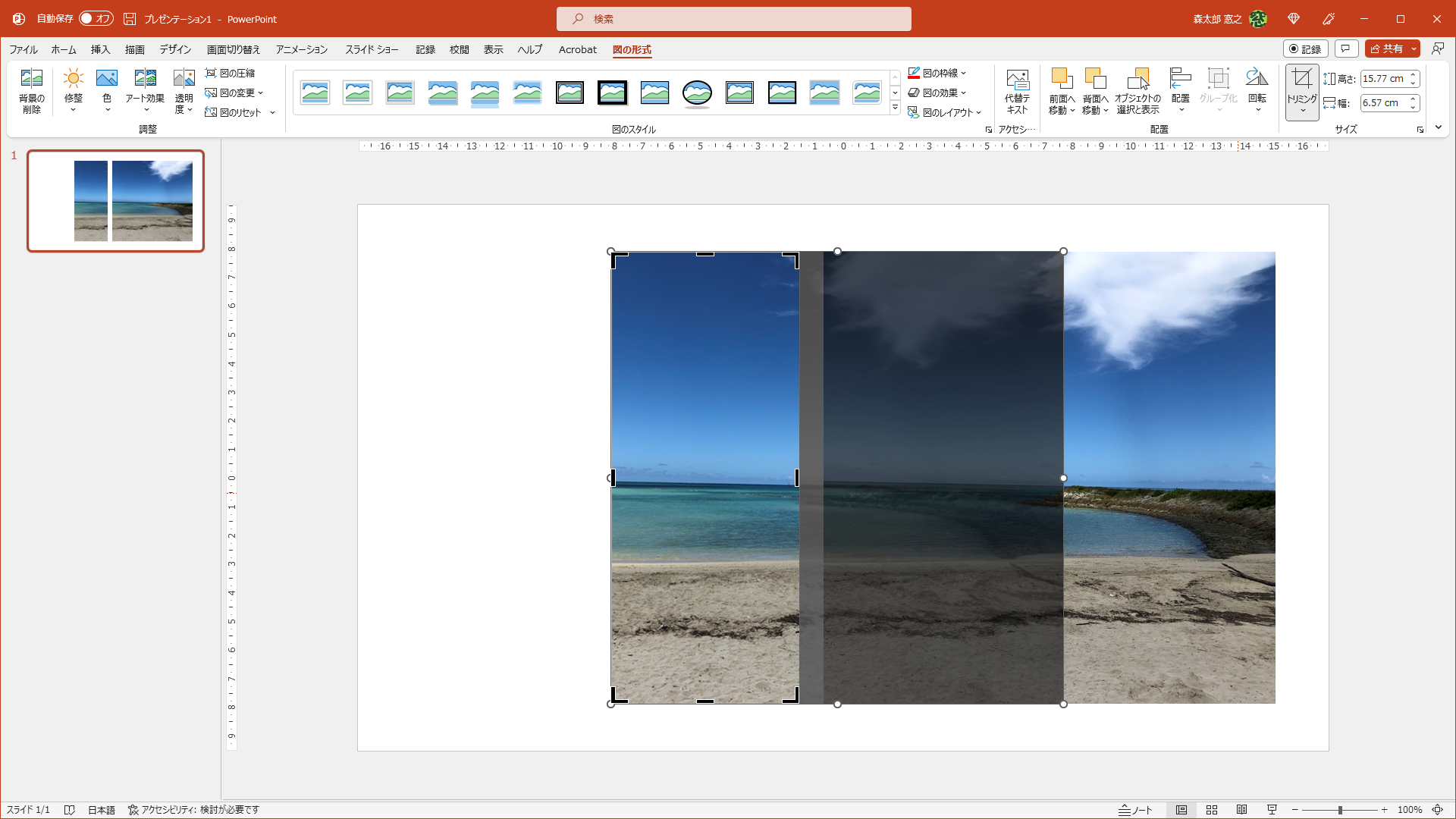
Task: Click the zoom slider in status bar
Action: [x=1340, y=810]
